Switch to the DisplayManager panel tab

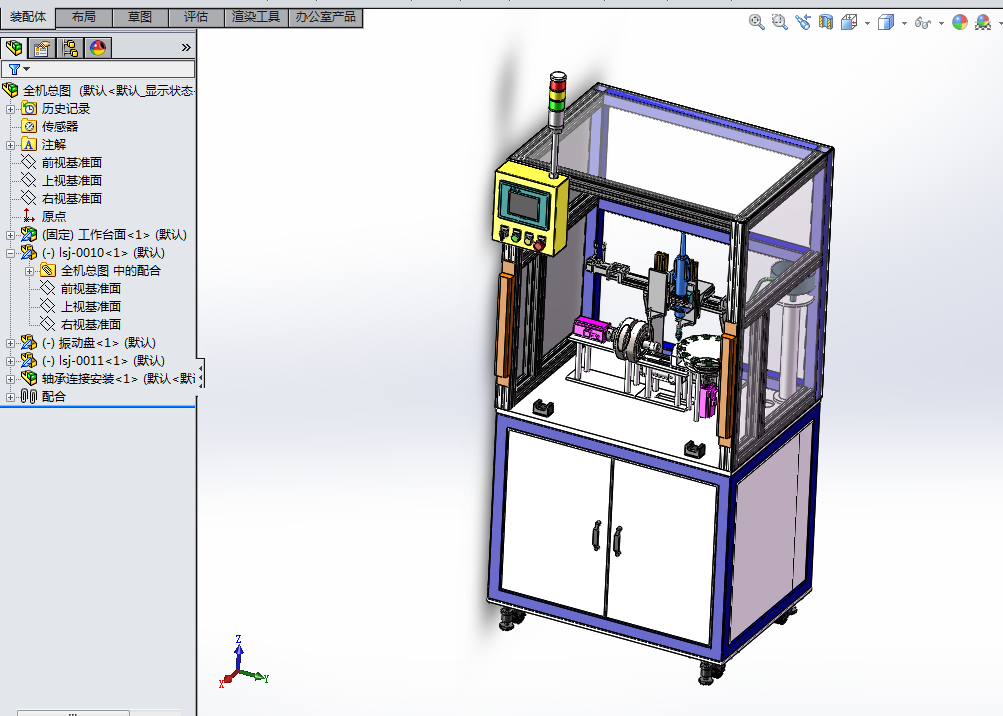[98, 48]
